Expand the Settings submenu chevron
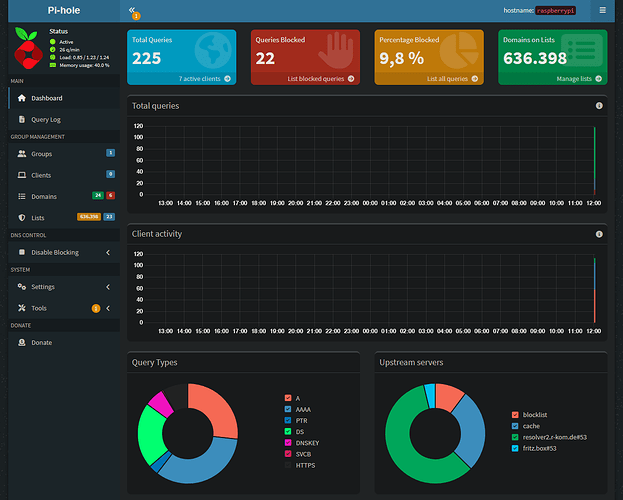 point(108,287)
